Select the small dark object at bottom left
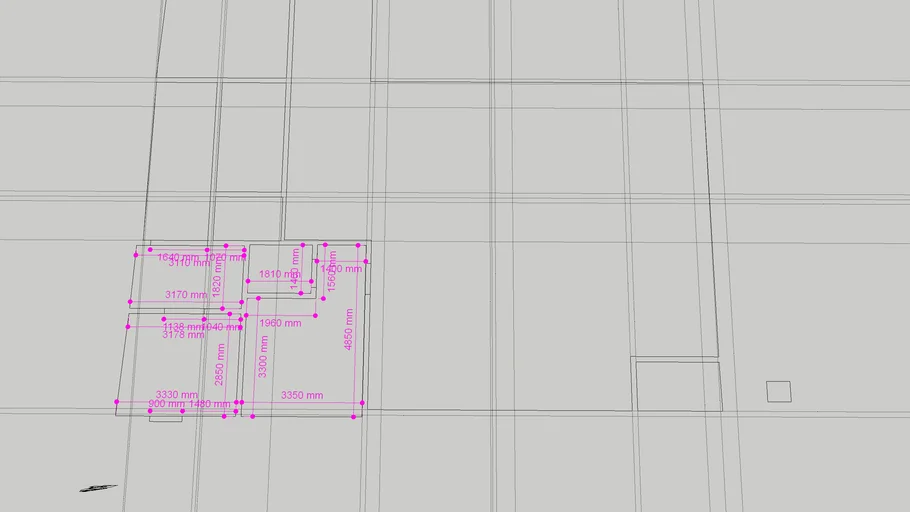Viewport: 910px width, 512px height. pyautogui.click(x=98, y=488)
